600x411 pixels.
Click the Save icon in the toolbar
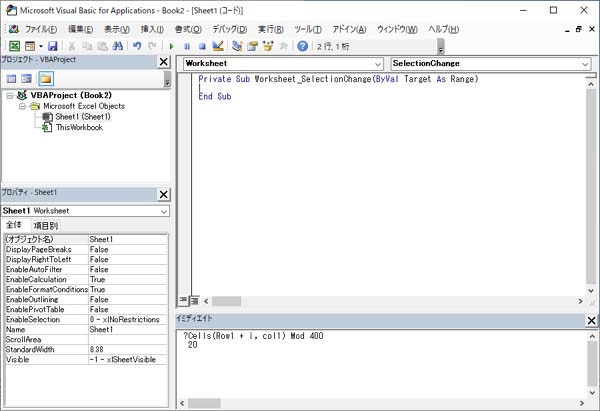[53, 46]
